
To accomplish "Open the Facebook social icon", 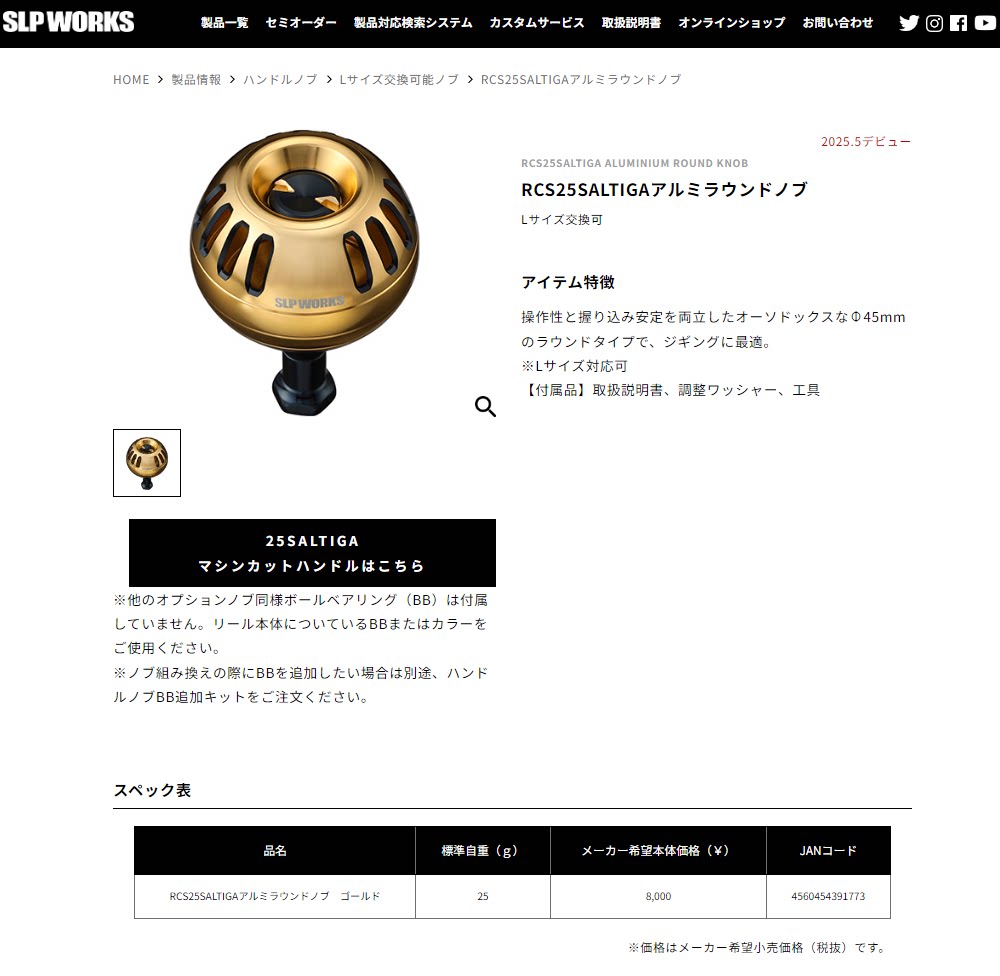I will (x=958, y=24).
